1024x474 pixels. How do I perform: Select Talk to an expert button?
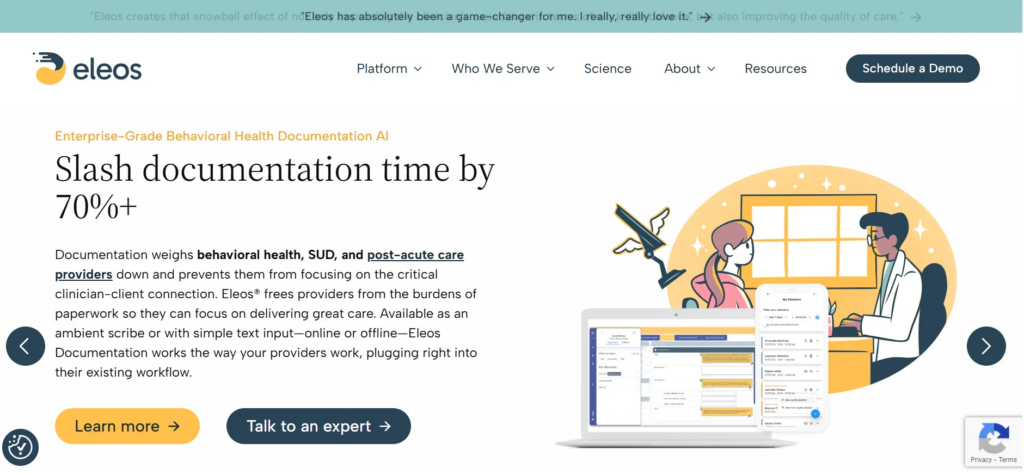(x=318, y=426)
